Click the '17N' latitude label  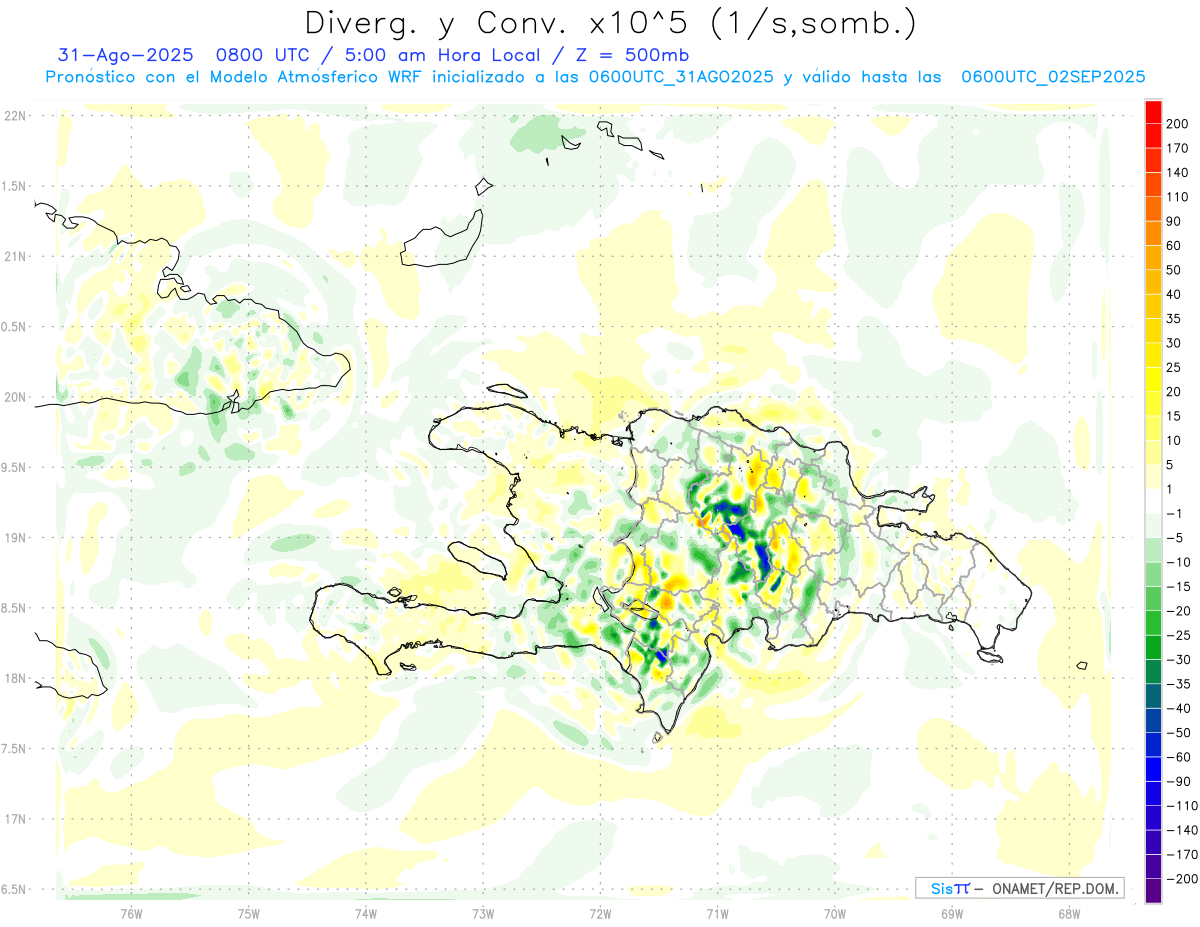point(17,819)
